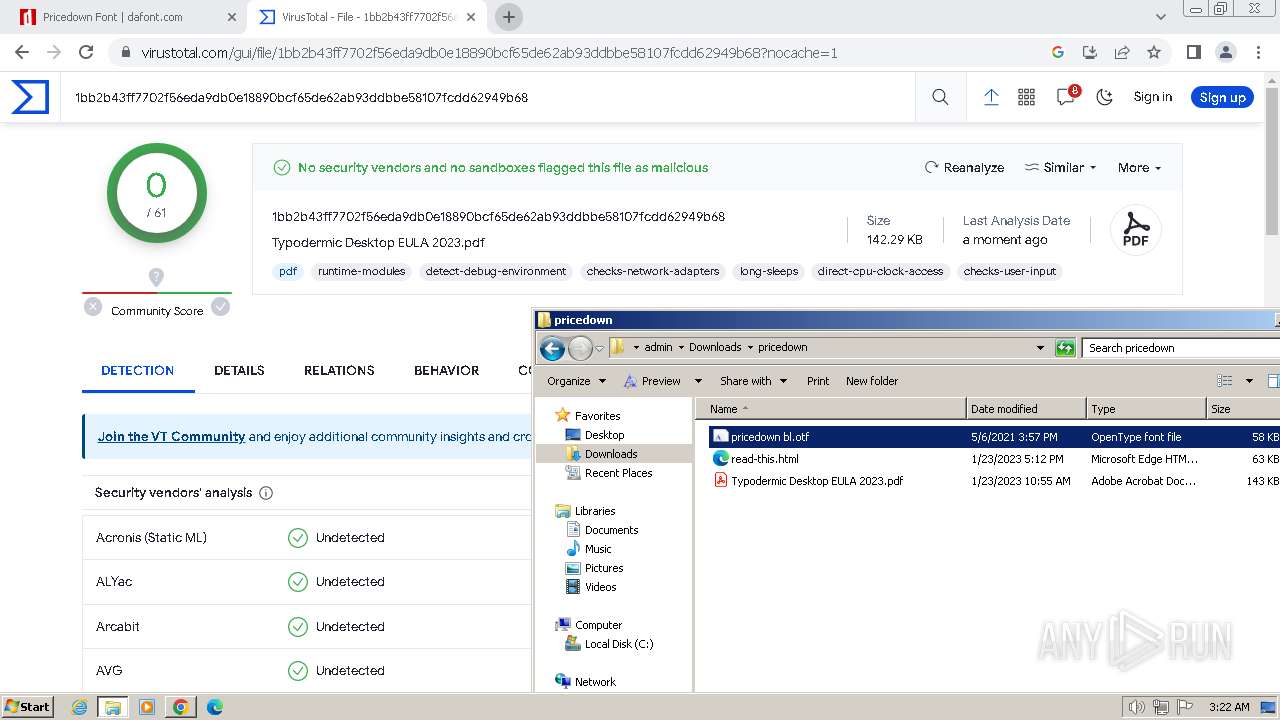1280x720 pixels.
Task: Bookmark this page star icon
Action: click(x=1154, y=52)
